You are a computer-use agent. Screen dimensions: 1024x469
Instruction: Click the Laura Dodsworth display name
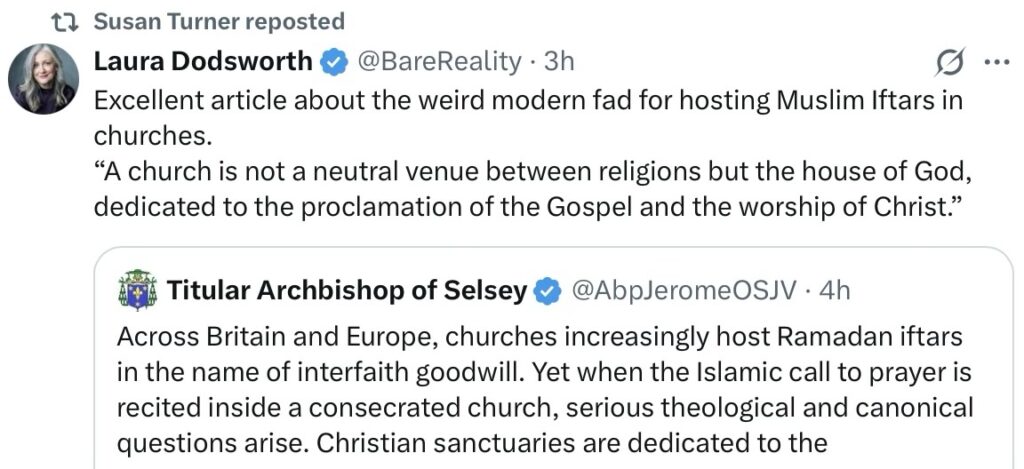[x=203, y=62]
